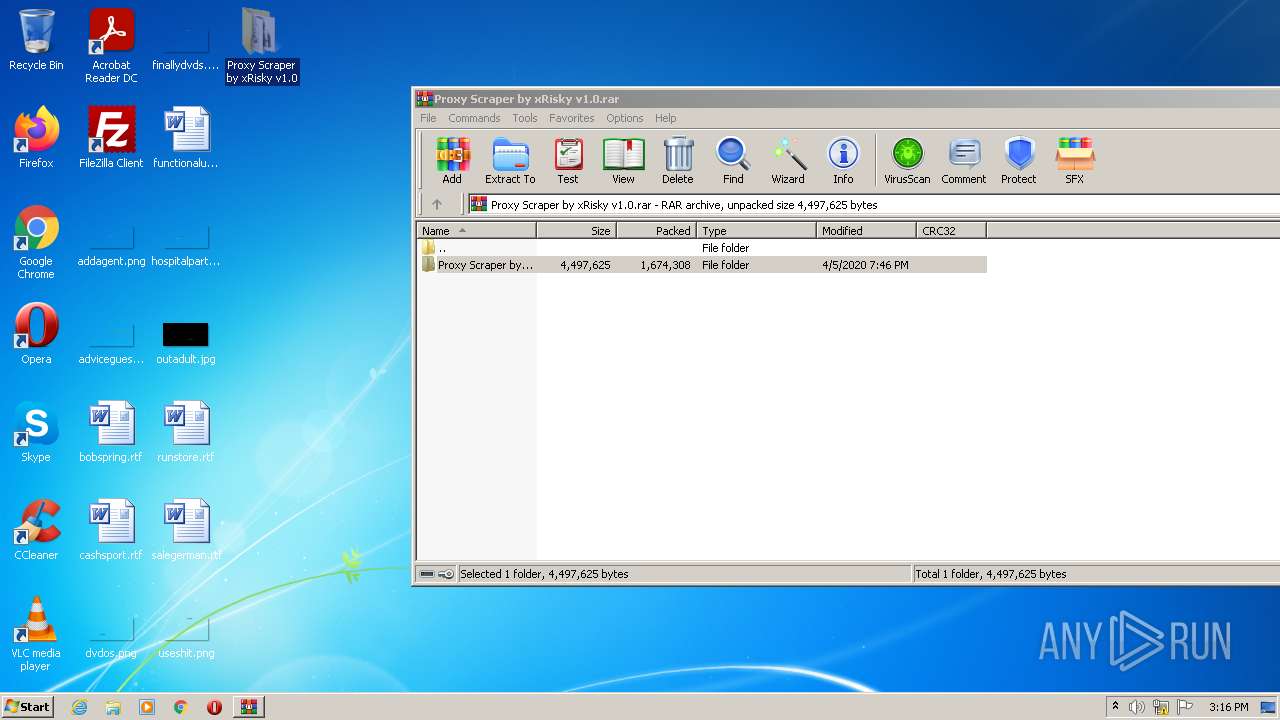1280x720 pixels.
Task: Select the Google Chrome desktop shortcut
Action: click(x=36, y=242)
